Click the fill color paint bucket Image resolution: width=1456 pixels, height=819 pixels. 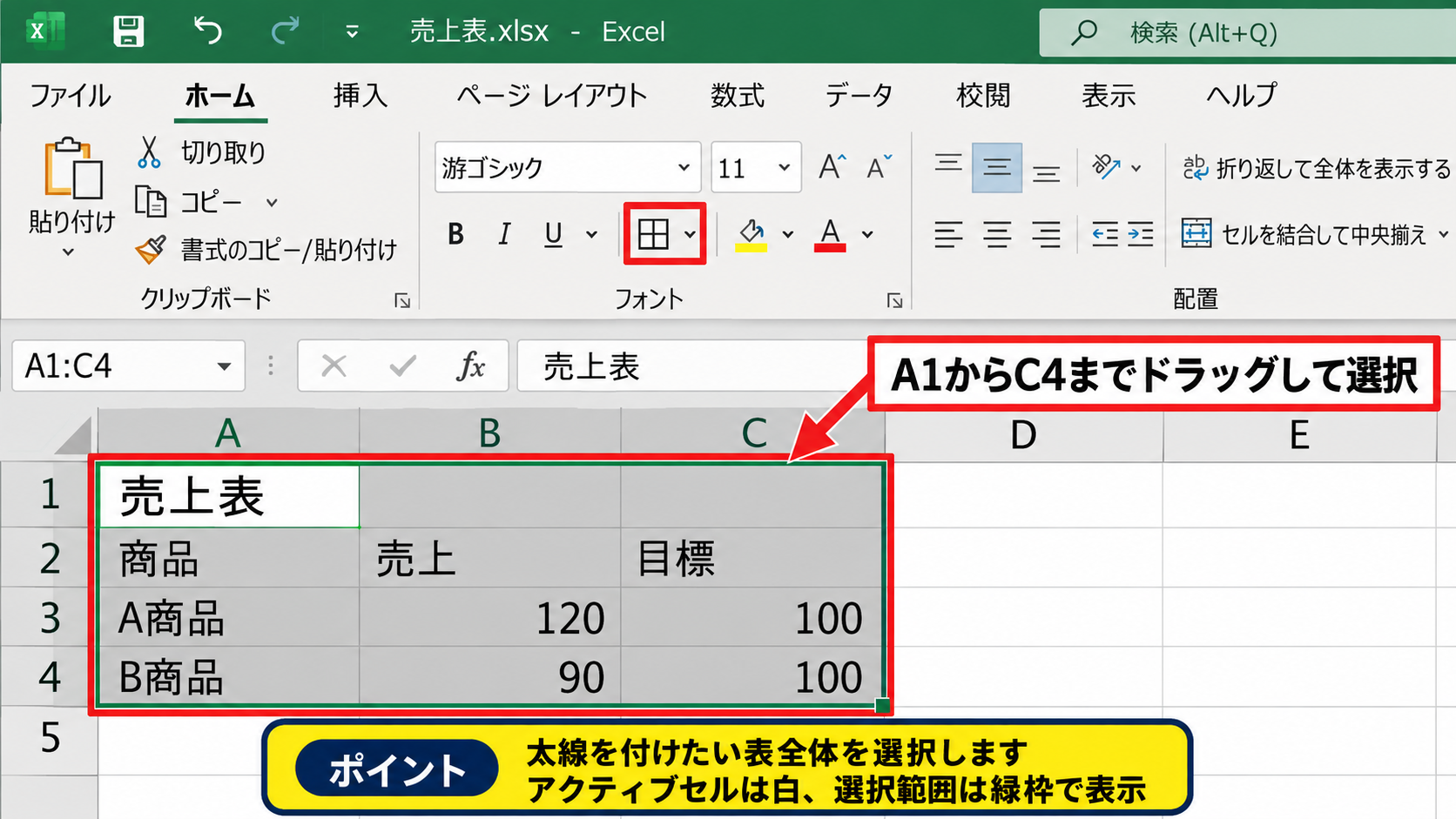pos(752,234)
